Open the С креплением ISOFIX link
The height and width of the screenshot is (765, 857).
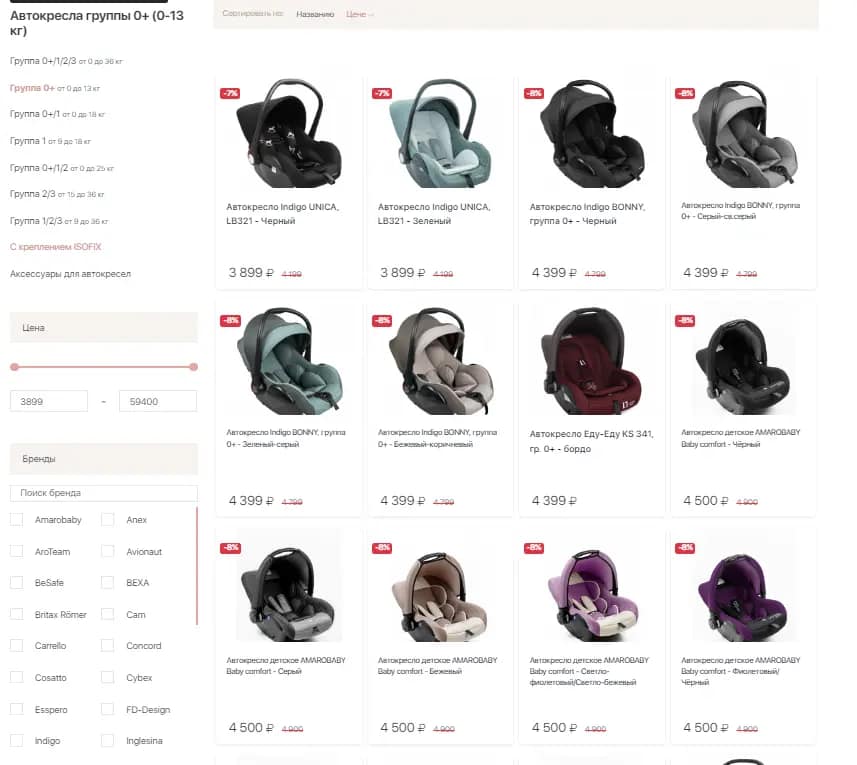(56, 247)
